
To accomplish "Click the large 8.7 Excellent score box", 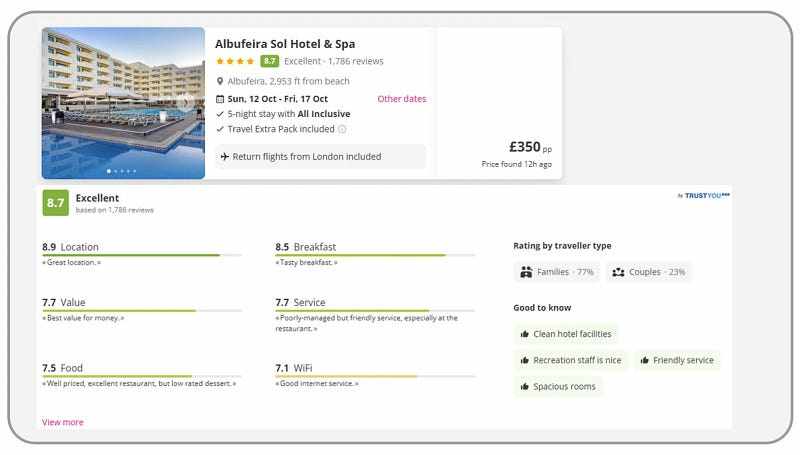I will click(55, 203).
